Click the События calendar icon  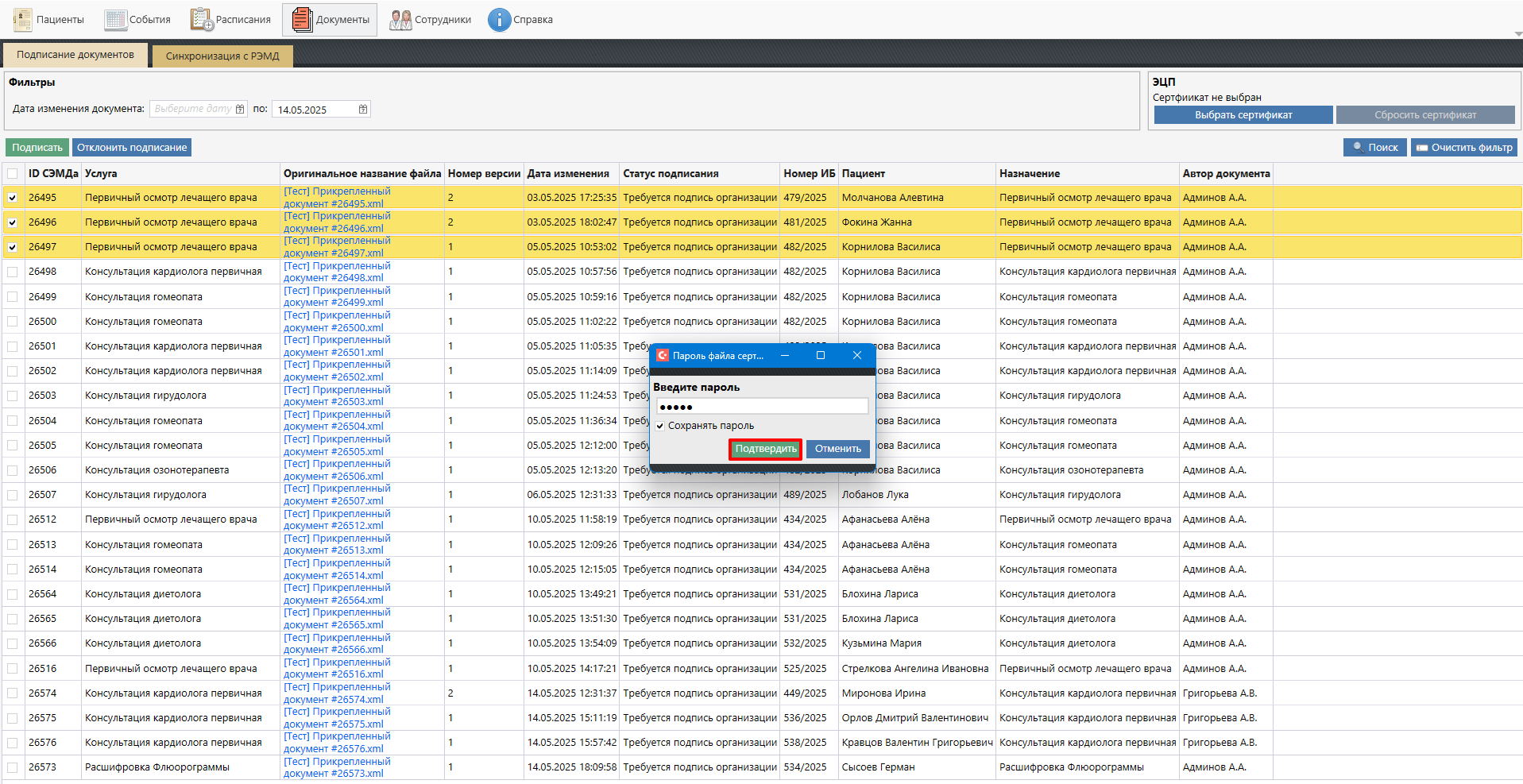pyautogui.click(x=115, y=19)
